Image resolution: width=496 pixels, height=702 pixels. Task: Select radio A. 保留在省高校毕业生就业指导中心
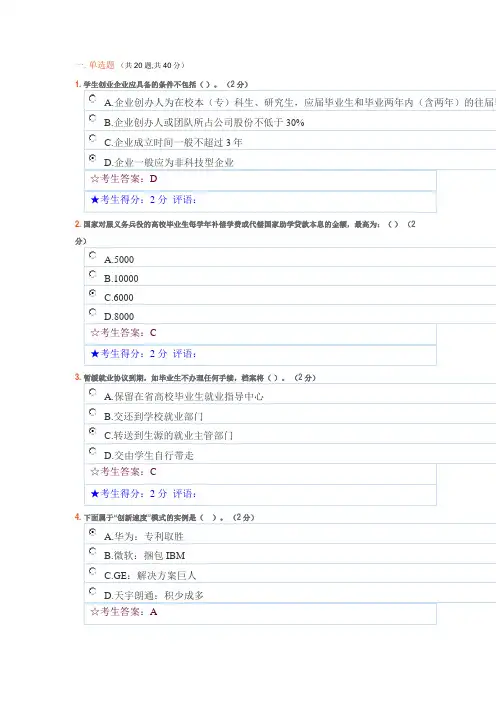coord(93,392)
